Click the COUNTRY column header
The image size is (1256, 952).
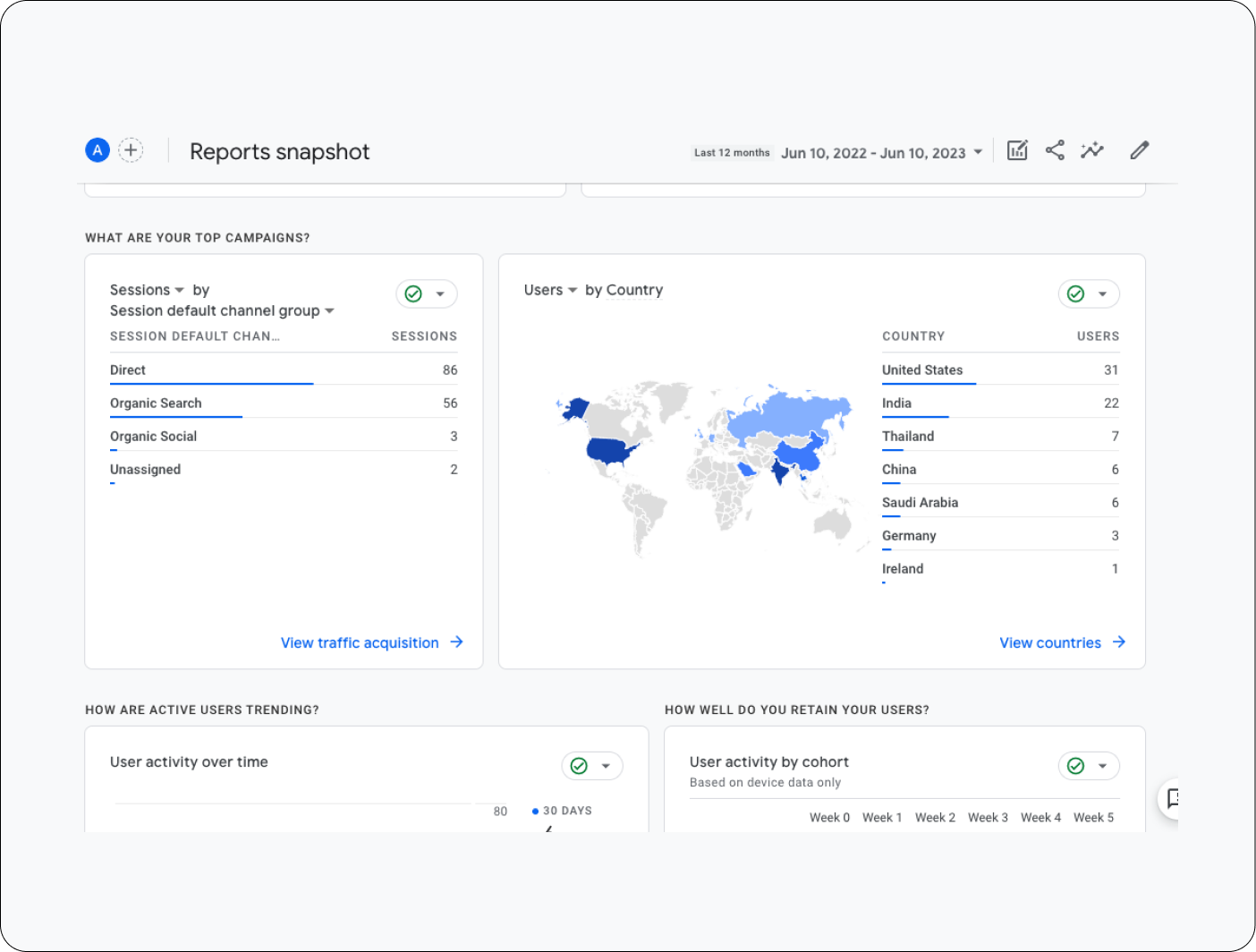point(913,336)
